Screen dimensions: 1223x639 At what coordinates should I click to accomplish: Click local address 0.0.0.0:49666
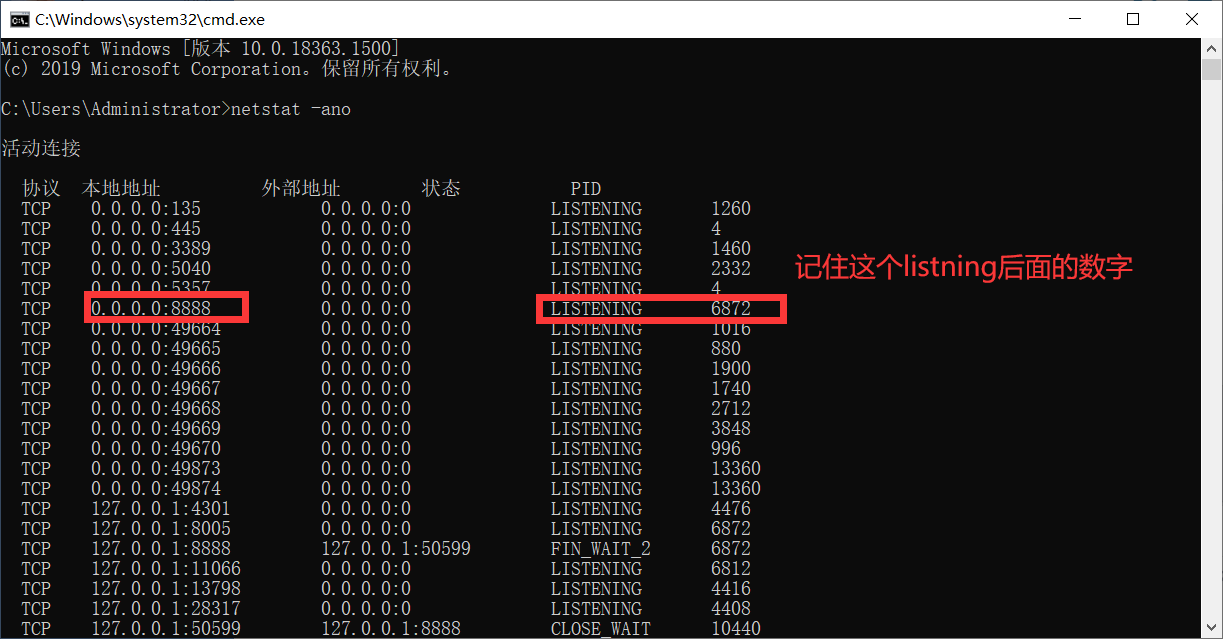pyautogui.click(x=156, y=369)
